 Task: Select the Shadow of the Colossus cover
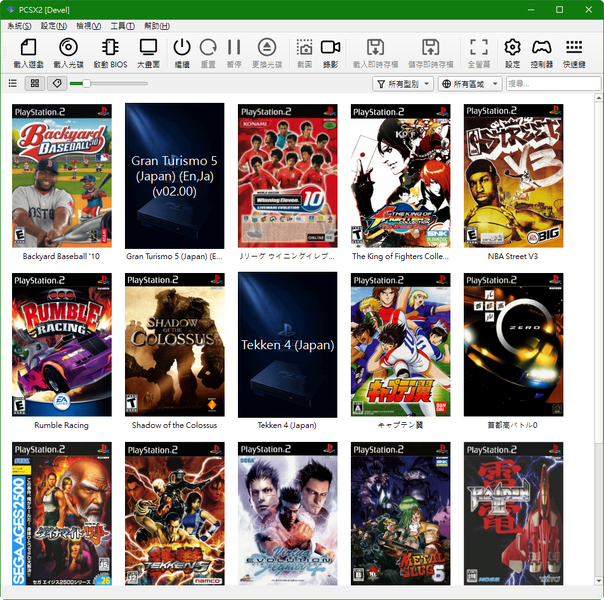[174, 345]
